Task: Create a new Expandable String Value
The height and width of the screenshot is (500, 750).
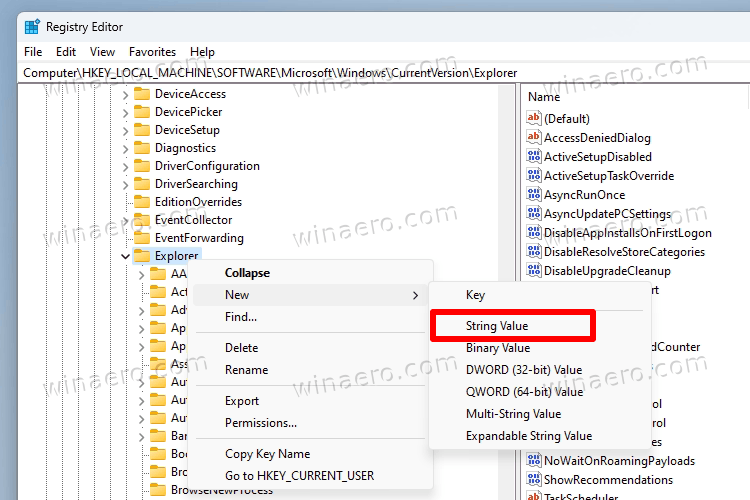Action: 540,436
